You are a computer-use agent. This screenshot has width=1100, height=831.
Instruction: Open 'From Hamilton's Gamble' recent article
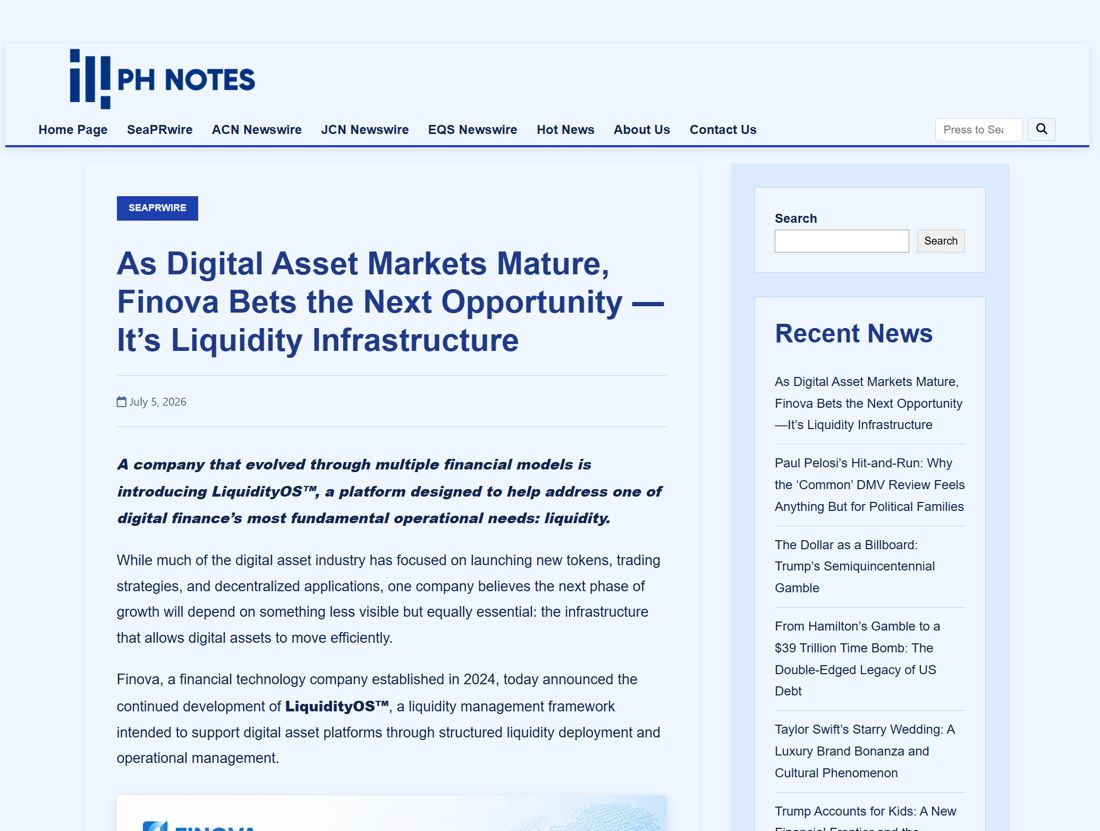[857, 658]
